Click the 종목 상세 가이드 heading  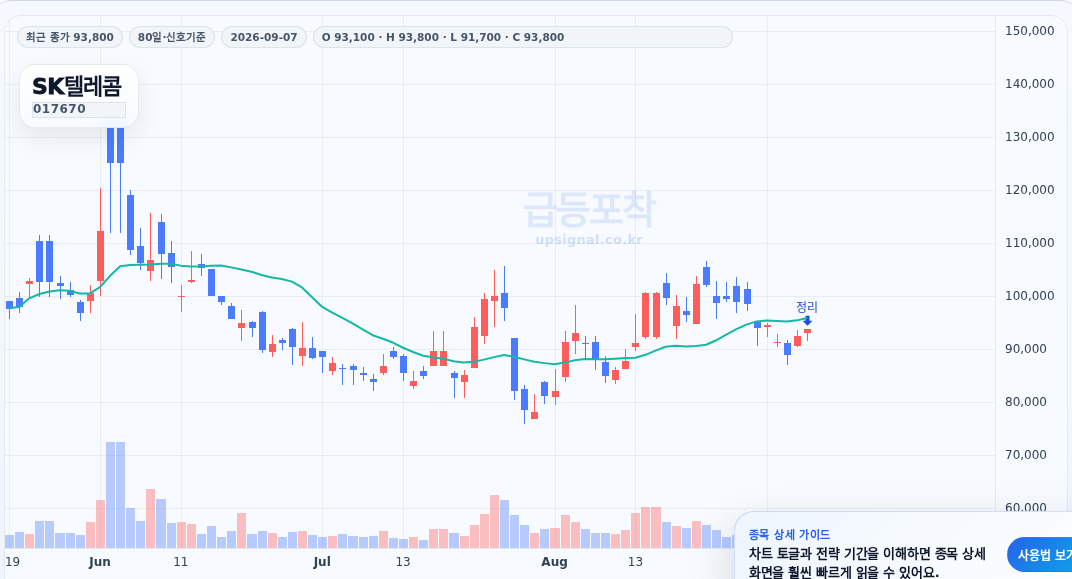789,535
